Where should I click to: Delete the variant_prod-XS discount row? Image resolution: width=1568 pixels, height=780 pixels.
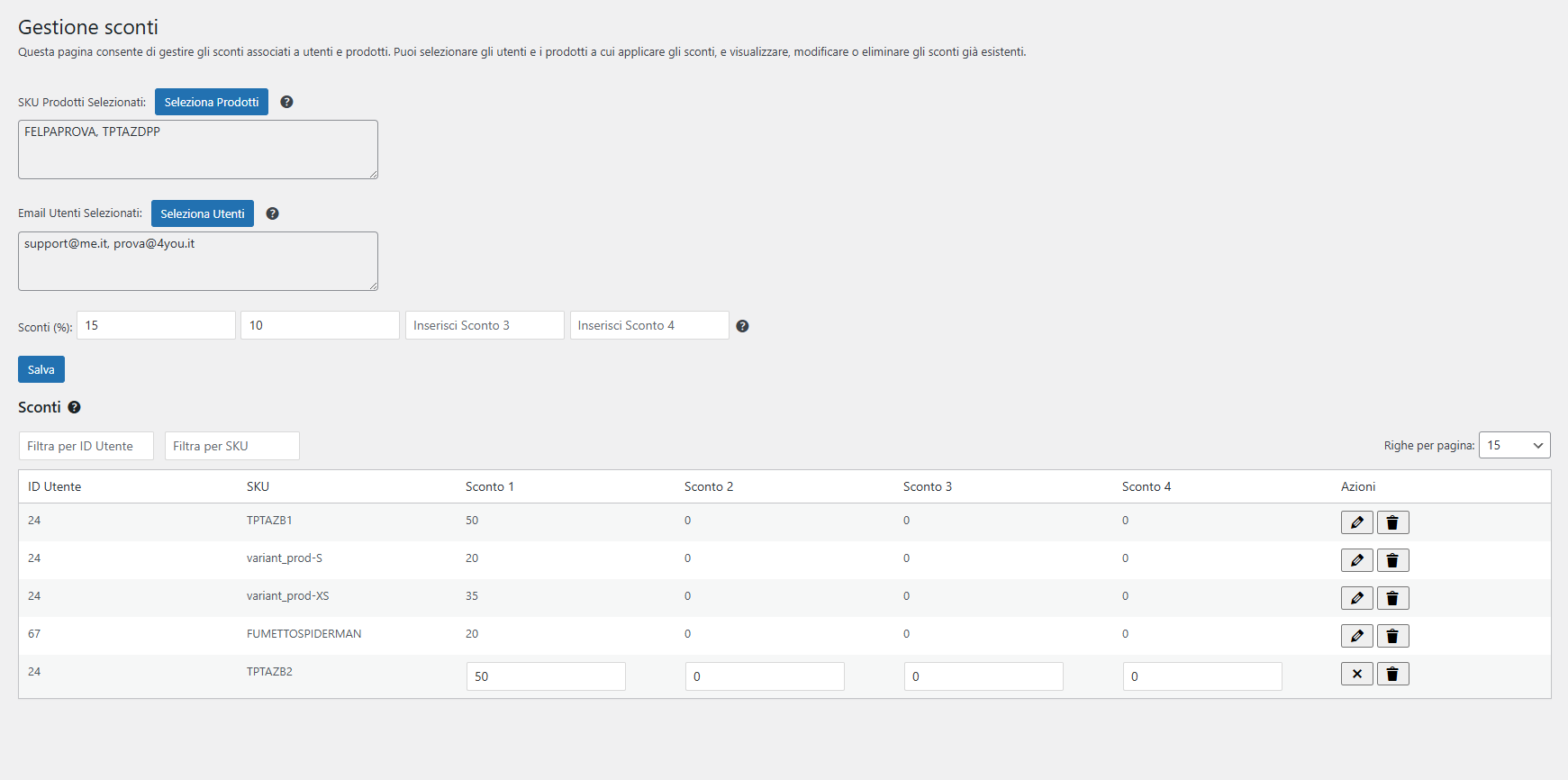[1392, 598]
